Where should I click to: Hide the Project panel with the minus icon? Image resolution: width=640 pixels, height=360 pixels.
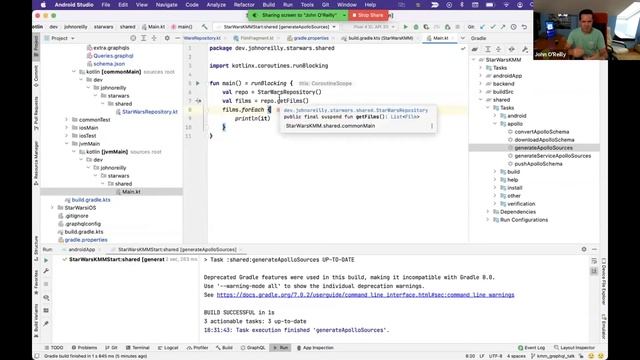pos(177,38)
